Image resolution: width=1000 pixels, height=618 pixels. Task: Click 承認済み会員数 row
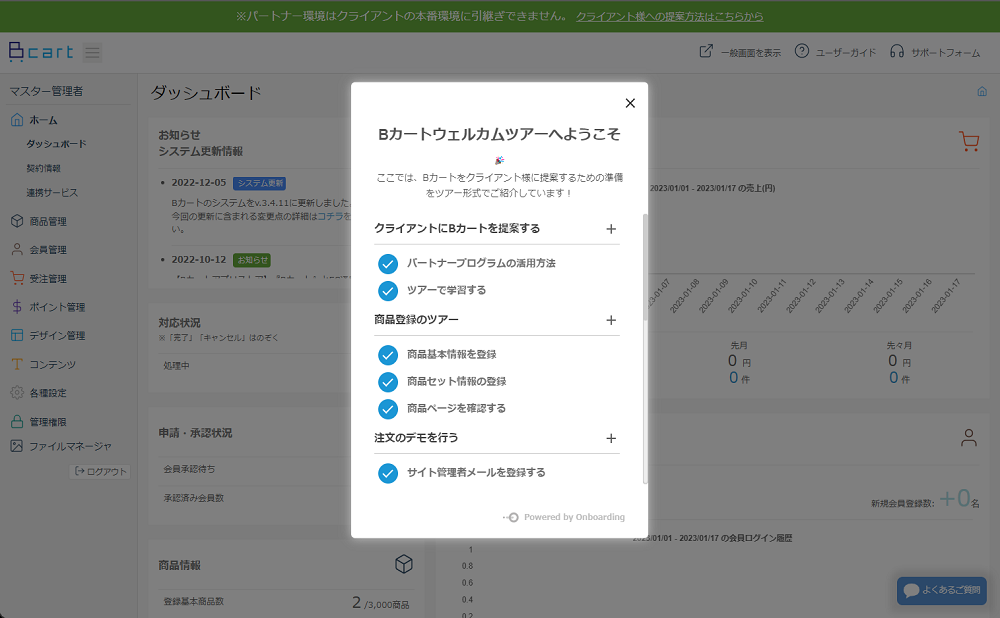pos(255,498)
